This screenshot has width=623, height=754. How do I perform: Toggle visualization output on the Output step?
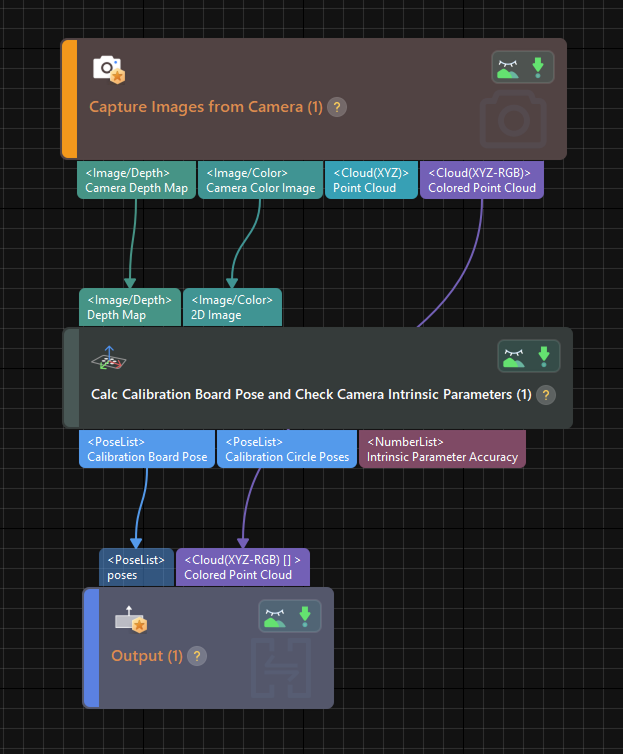(275, 616)
